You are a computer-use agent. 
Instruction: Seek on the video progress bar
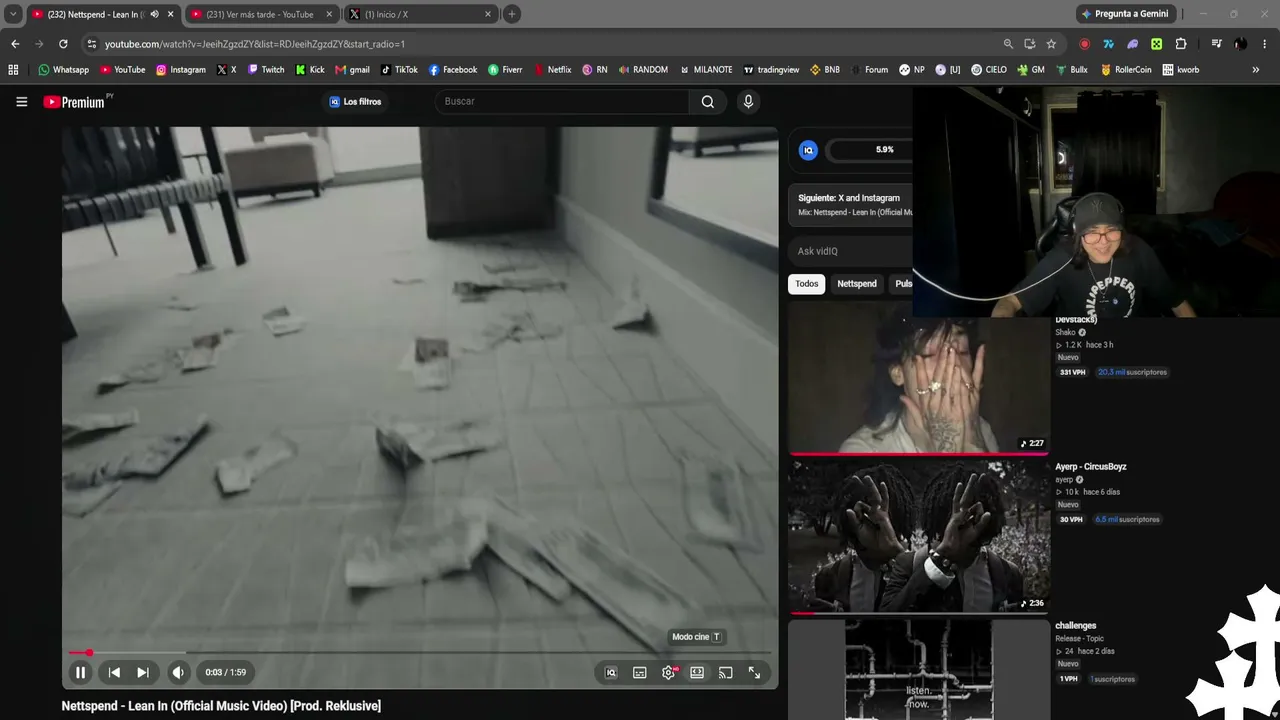420,653
